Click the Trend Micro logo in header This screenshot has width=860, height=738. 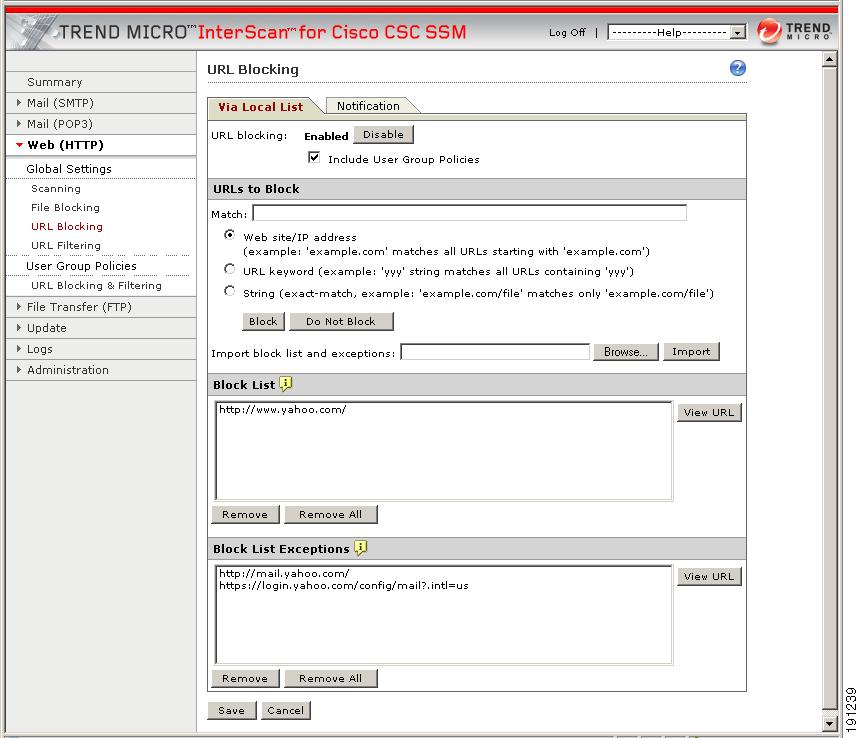(794, 31)
